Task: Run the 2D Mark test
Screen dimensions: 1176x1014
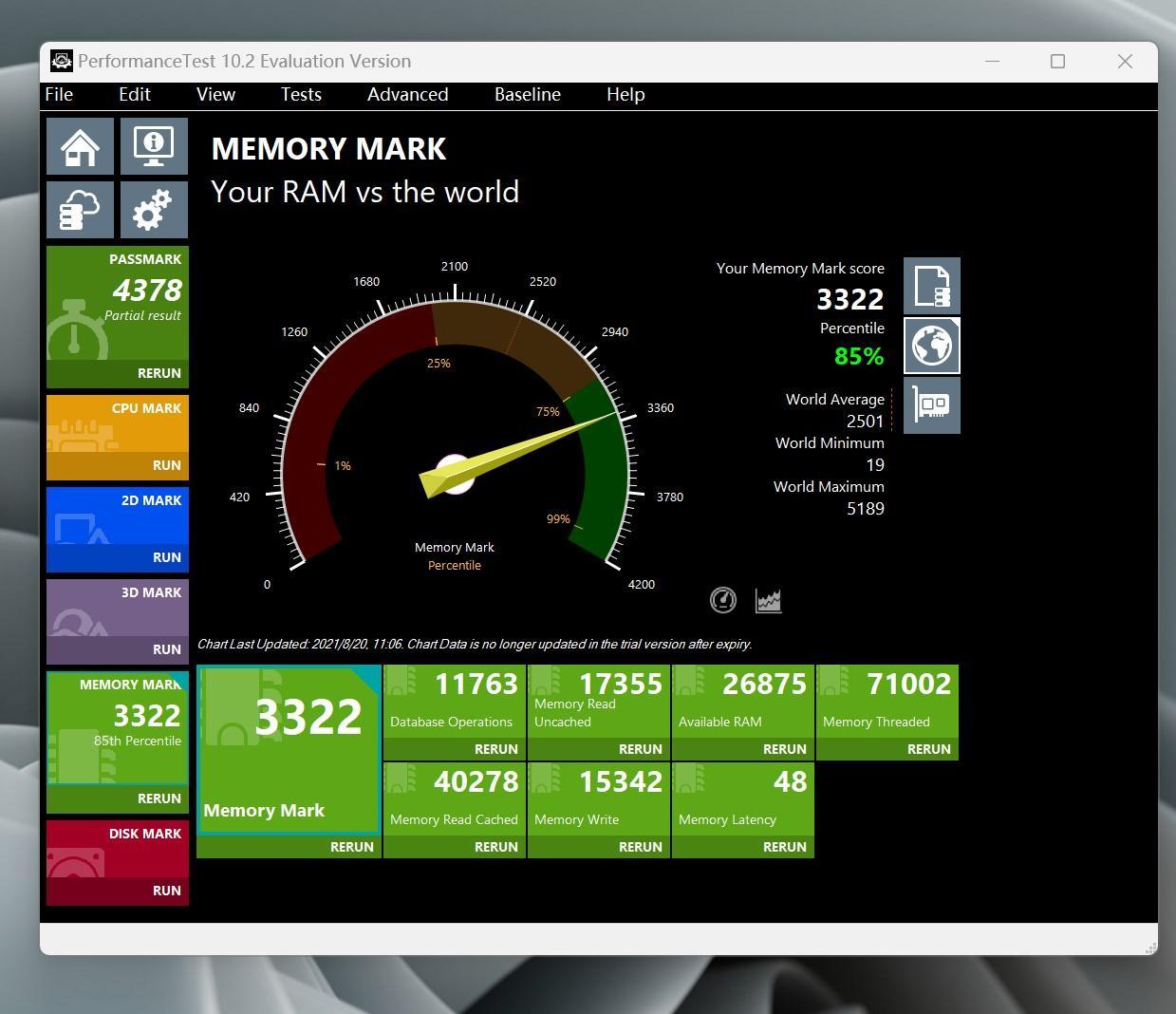Action: [118, 557]
